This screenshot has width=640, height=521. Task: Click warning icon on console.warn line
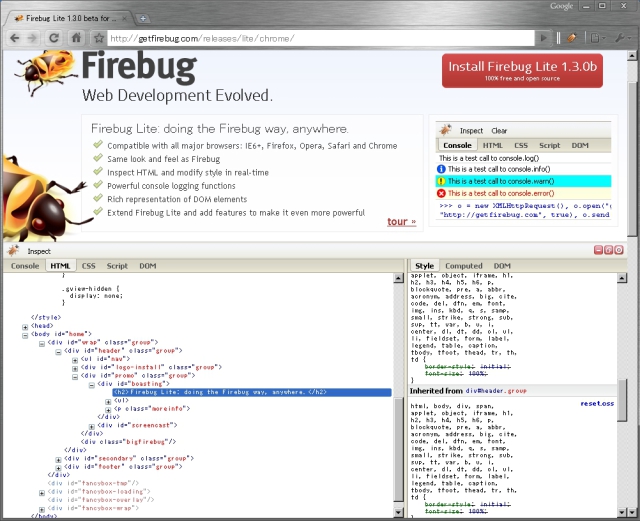click(441, 181)
